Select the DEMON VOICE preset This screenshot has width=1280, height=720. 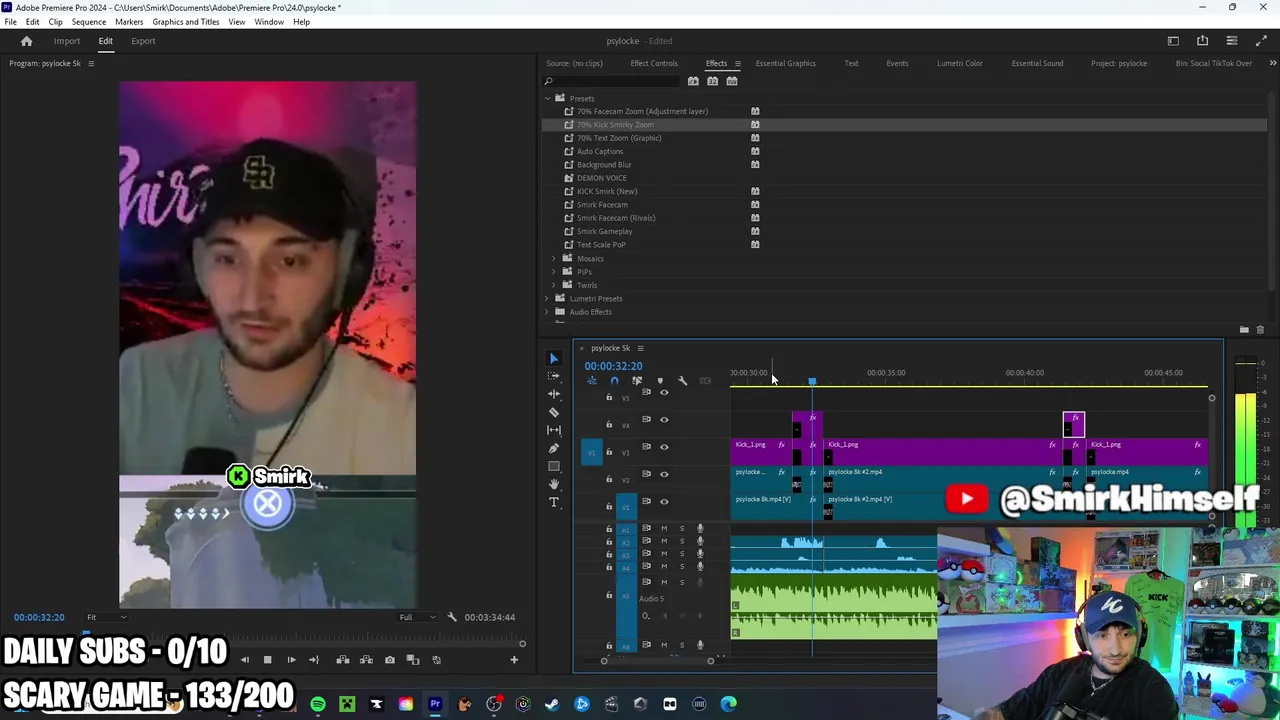(602, 178)
